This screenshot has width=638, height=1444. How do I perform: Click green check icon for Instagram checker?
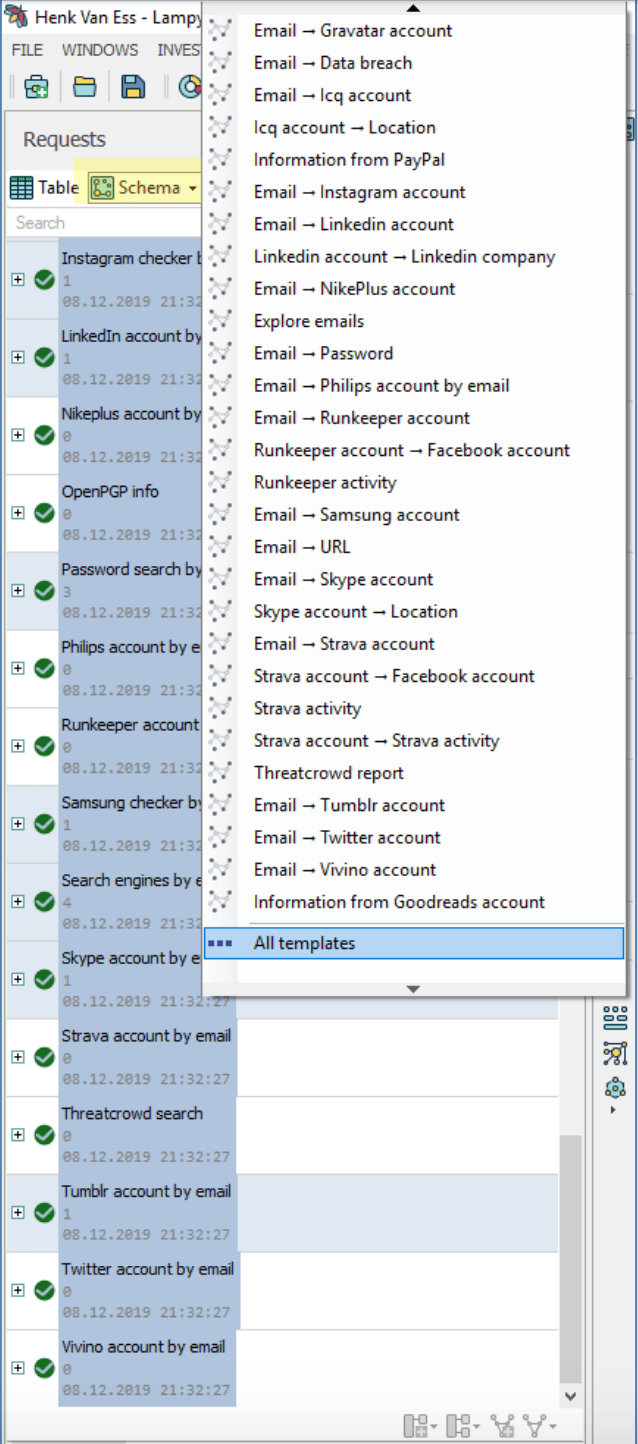(x=44, y=279)
